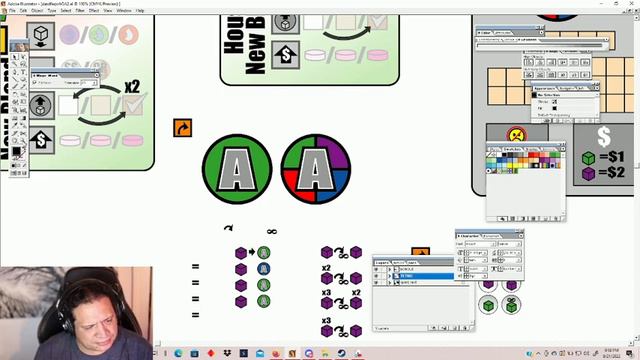Image resolution: width=640 pixels, height=360 pixels.
Task: Toggle visibility eye of highlighted blue layer
Action: (376, 276)
